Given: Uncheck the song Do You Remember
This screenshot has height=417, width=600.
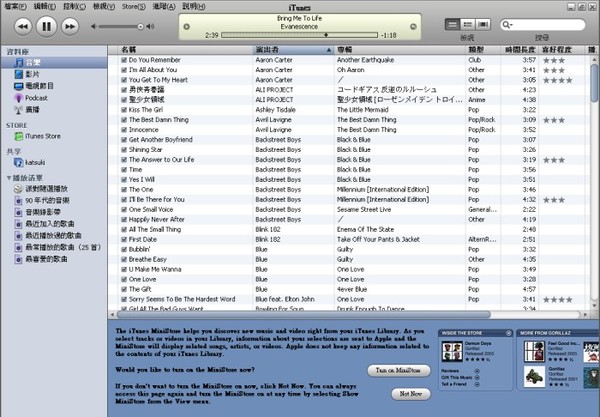Looking at the screenshot, I should [x=124, y=60].
